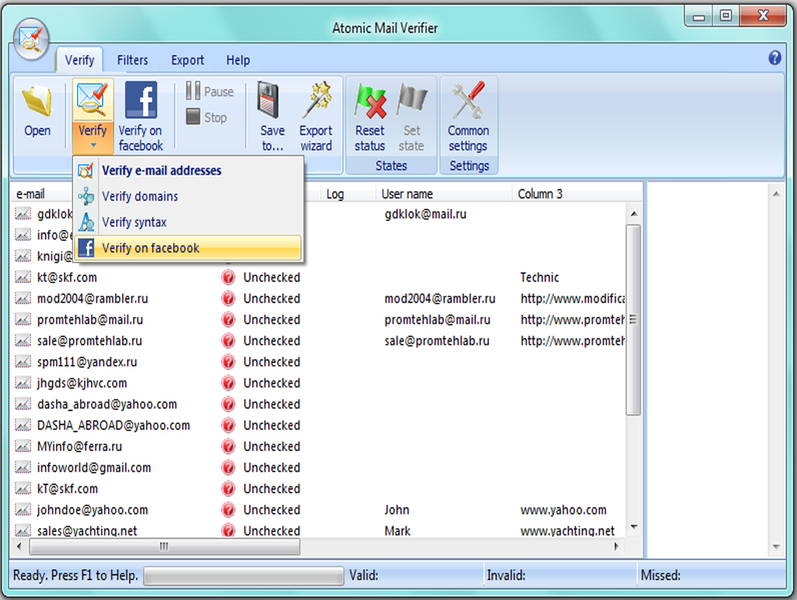Screen dimensions: 797x600
Task: Click the right panel scroll-down arrow
Action: pos(776,547)
